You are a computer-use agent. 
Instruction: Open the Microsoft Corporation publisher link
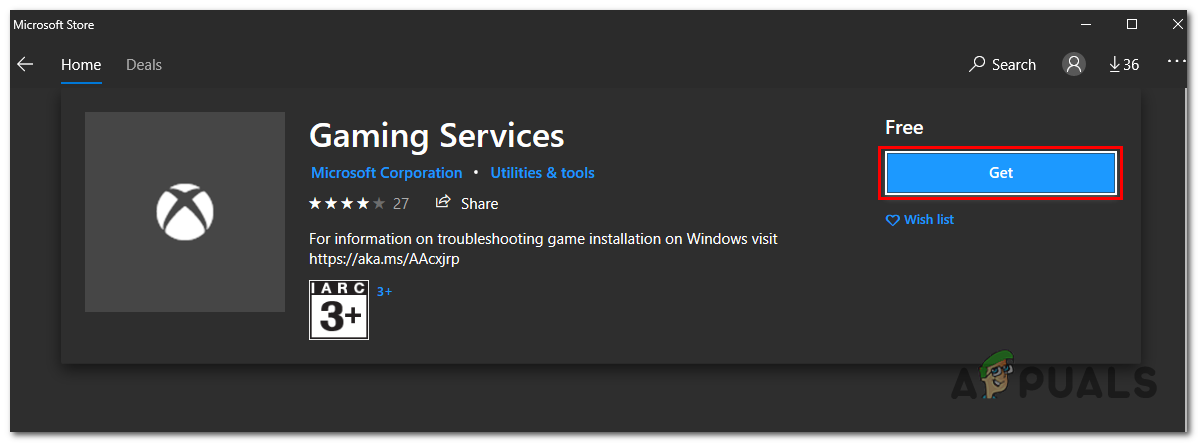[x=386, y=173]
